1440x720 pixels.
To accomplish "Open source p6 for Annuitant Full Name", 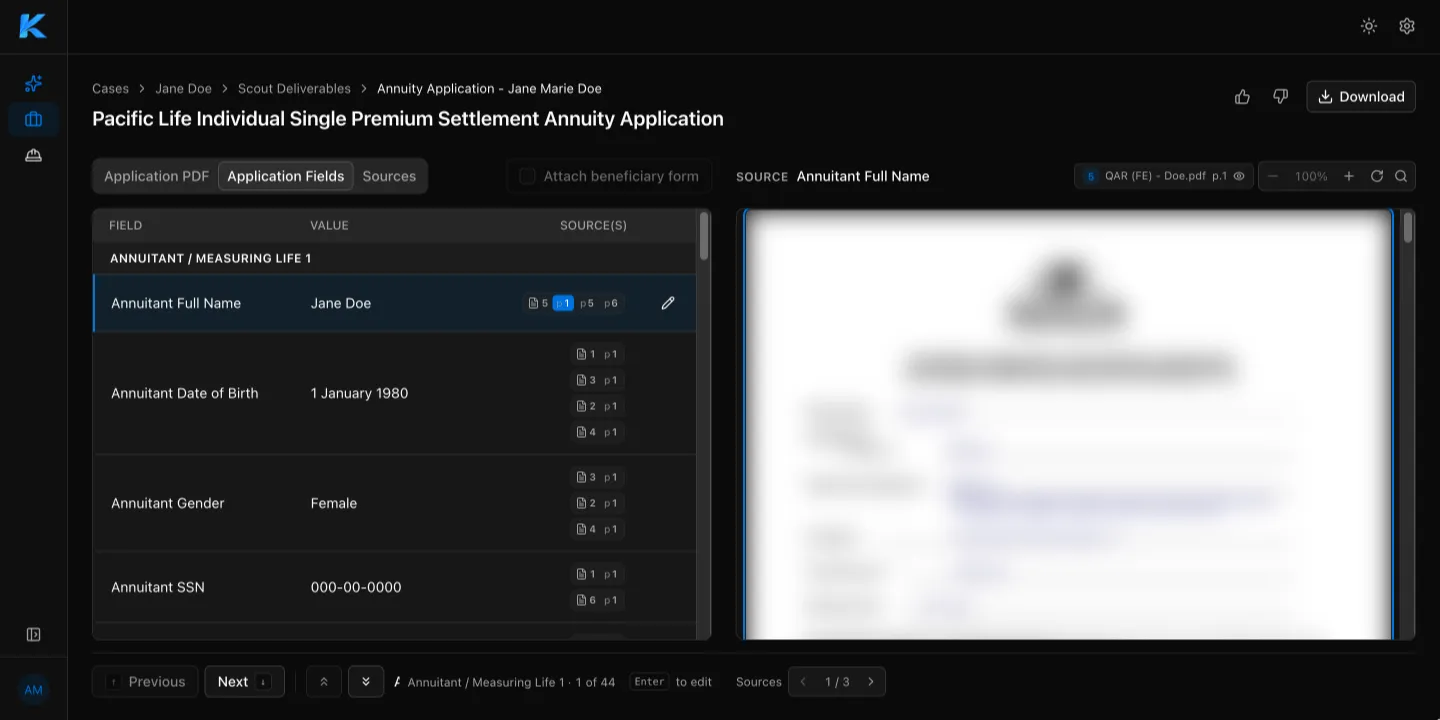I will click(x=611, y=303).
